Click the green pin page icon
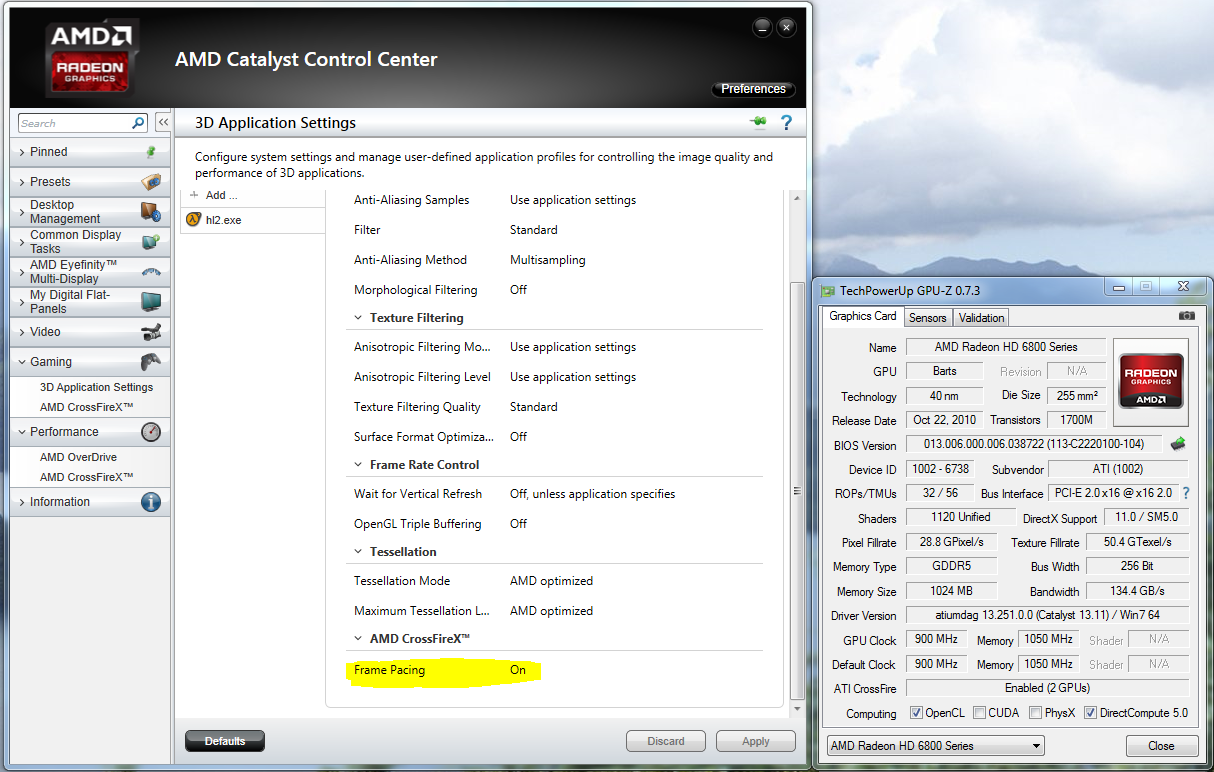1214x772 pixels. tap(758, 122)
